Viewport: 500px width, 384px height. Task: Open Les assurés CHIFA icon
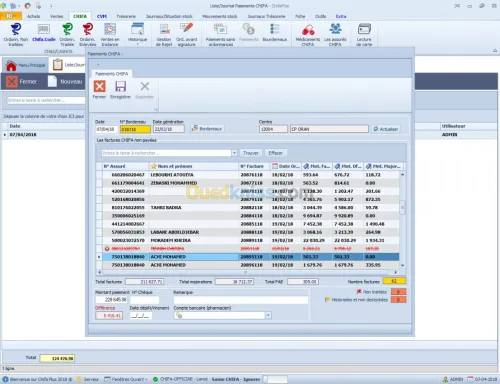[335, 29]
